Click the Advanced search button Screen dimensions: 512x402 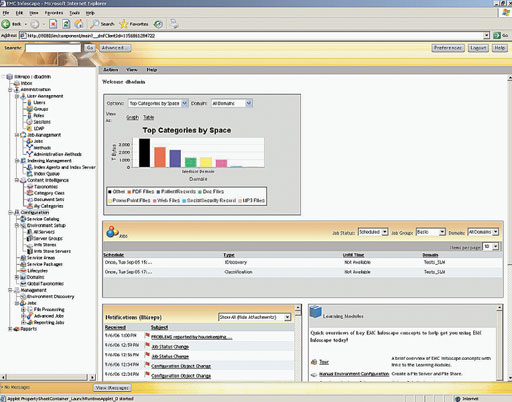point(115,48)
